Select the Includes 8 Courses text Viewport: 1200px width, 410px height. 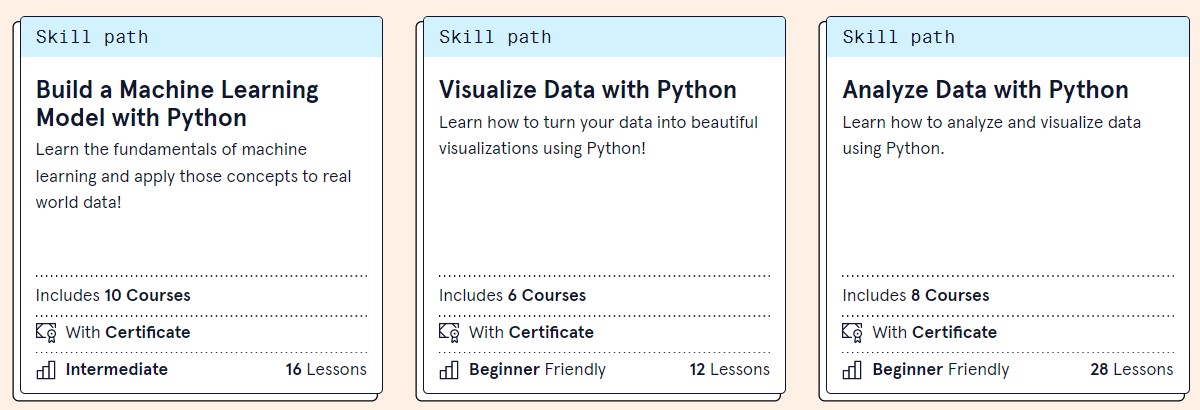(x=915, y=295)
